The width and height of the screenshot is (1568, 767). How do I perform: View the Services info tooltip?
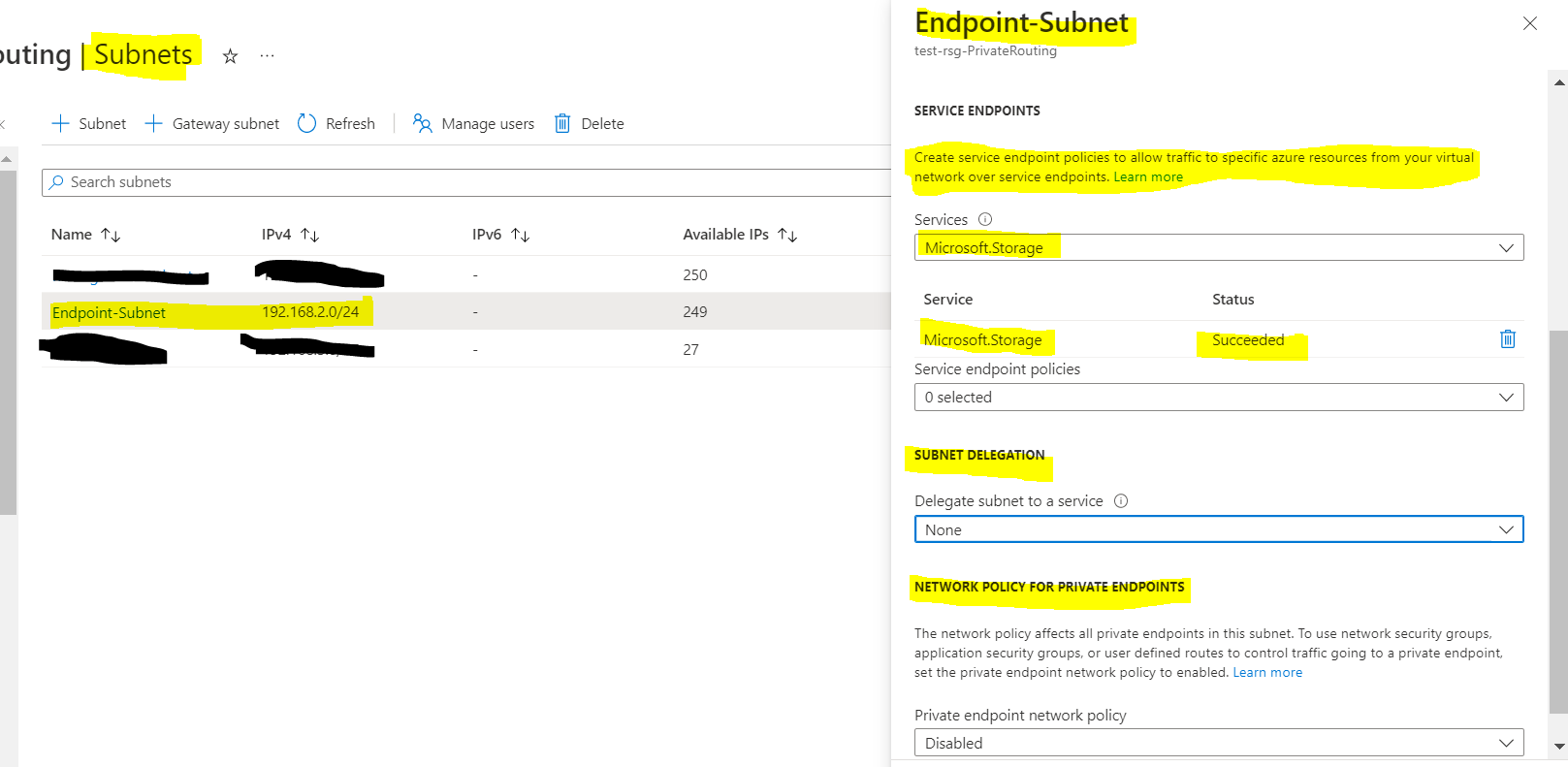pos(985,219)
